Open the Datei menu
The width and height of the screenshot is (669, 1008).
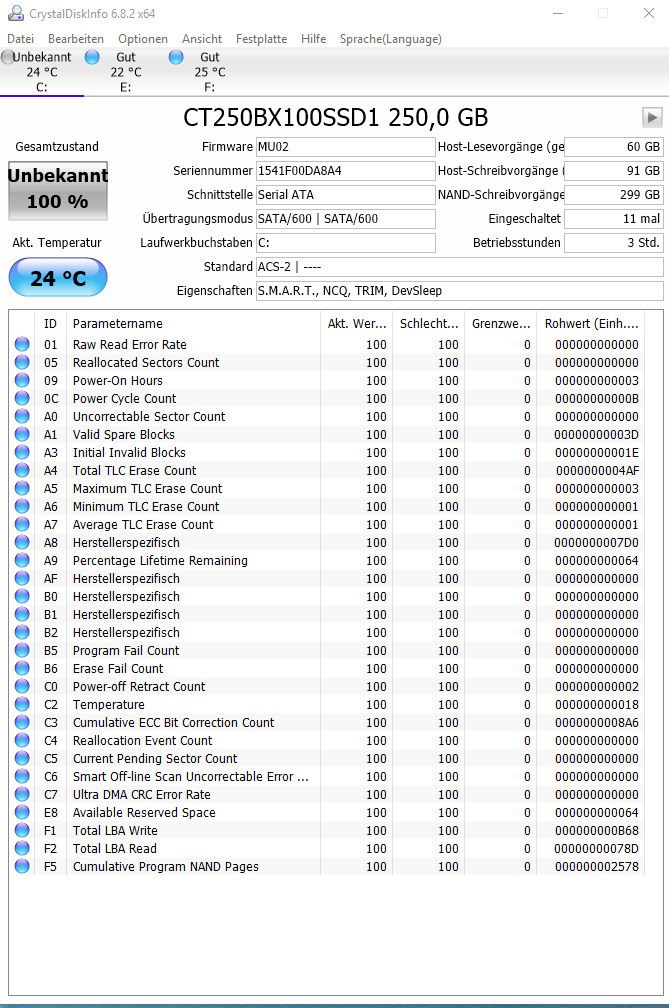21,39
